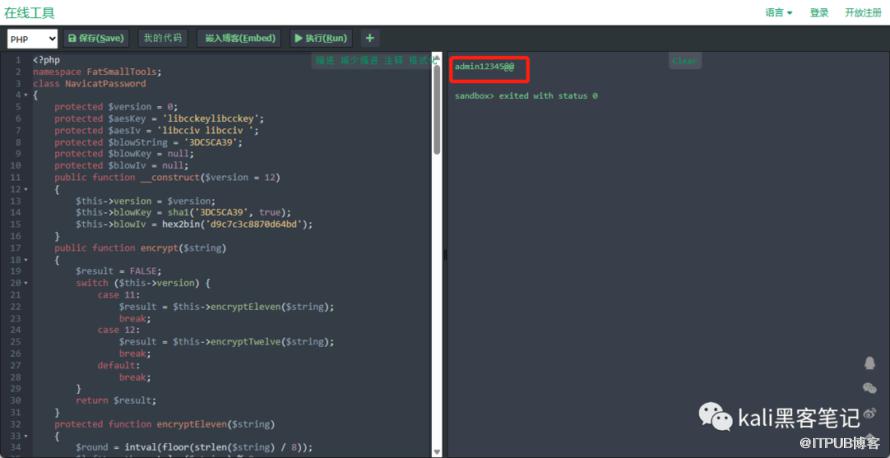Click the 'namespace FatSmallTools;' code line
Image resolution: width=890 pixels, height=458 pixels.
coord(98,72)
